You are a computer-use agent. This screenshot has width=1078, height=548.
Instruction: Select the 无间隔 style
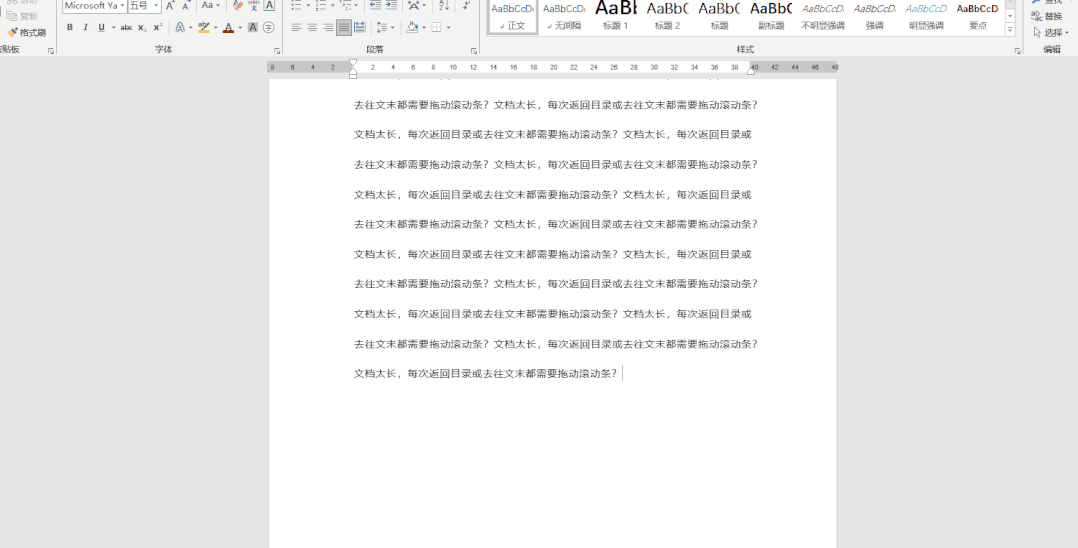pos(564,17)
